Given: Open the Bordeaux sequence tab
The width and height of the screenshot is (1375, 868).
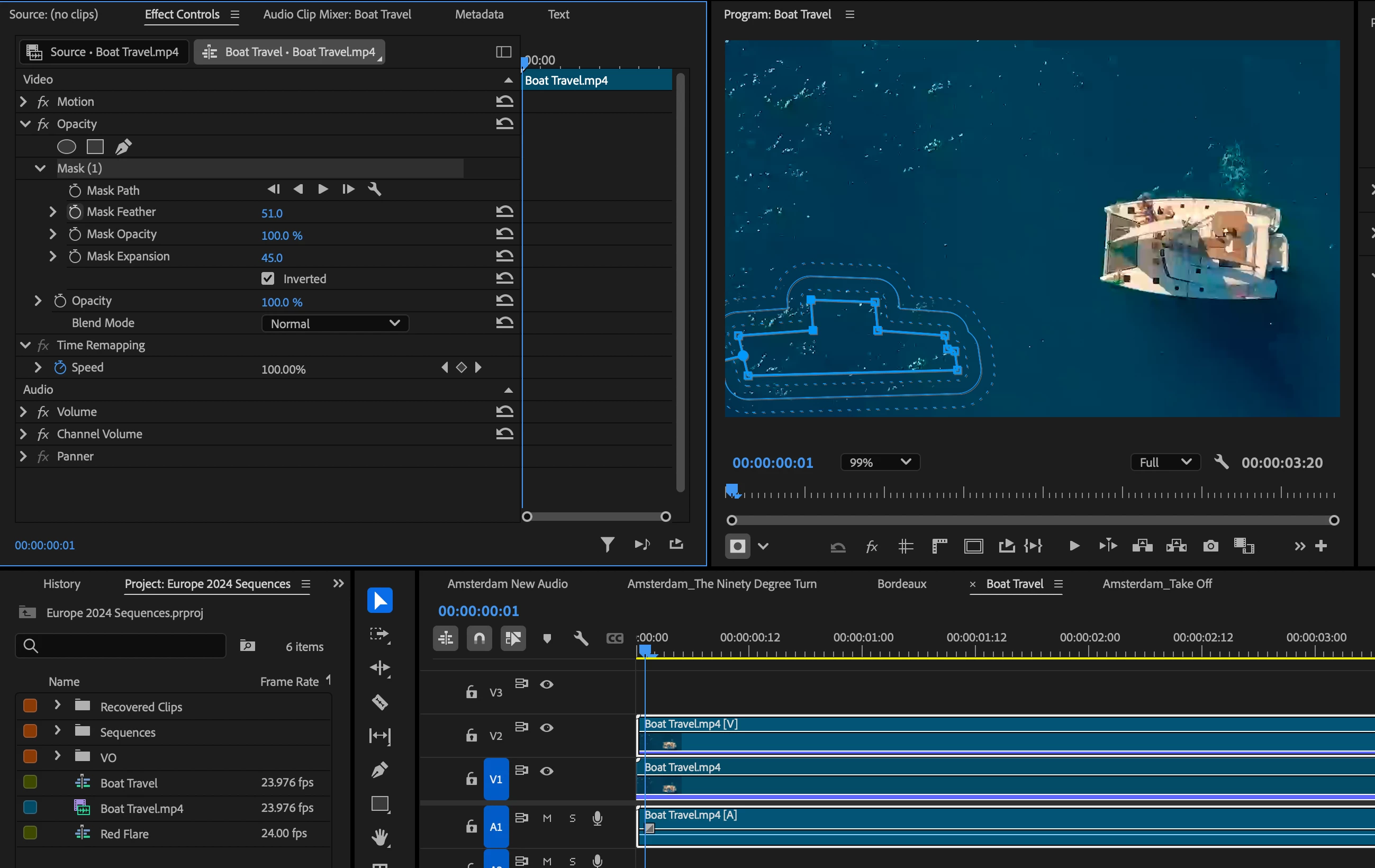Looking at the screenshot, I should tap(901, 584).
